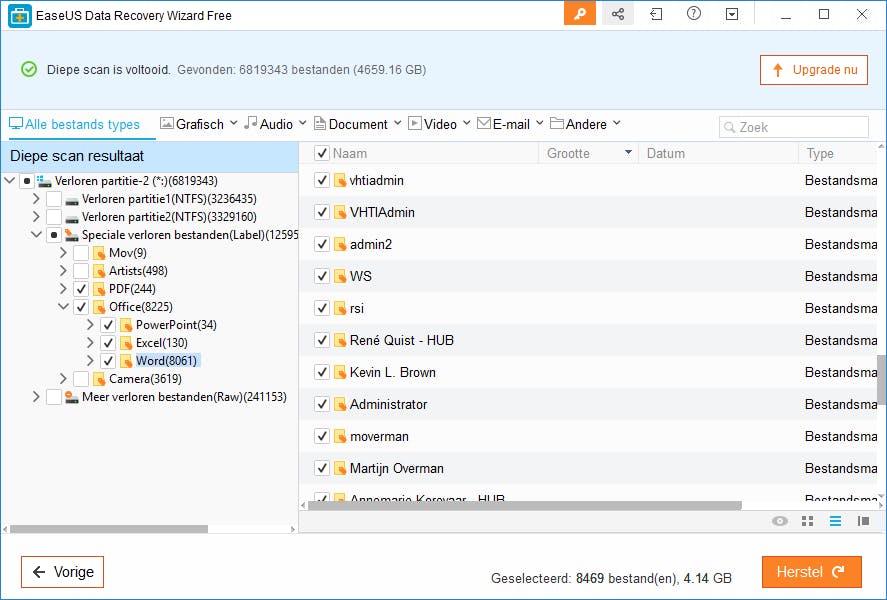Viewport: 887px width, 600px height.
Task: Check the Artists(498) tree checkbox
Action: [81, 271]
